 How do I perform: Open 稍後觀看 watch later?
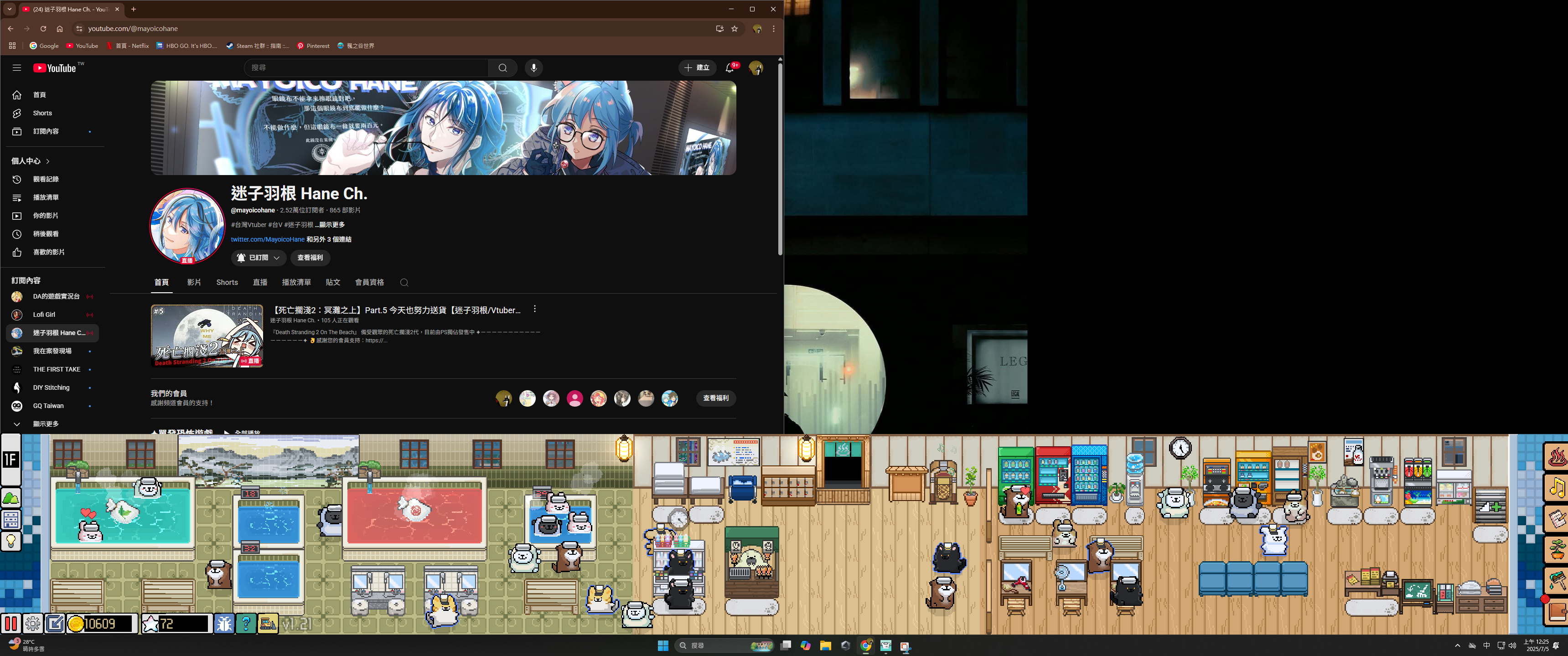pyautogui.click(x=53, y=234)
